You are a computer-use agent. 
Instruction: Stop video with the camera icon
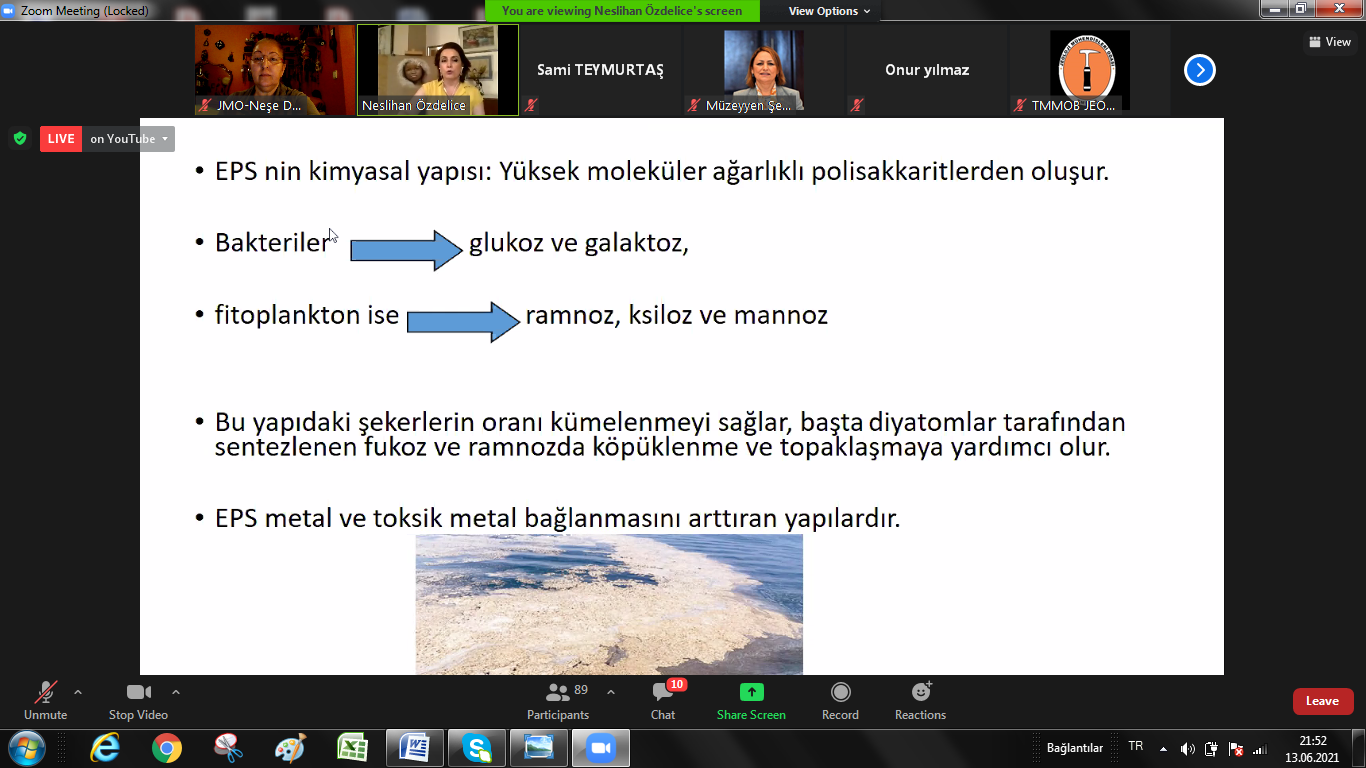pyautogui.click(x=138, y=700)
